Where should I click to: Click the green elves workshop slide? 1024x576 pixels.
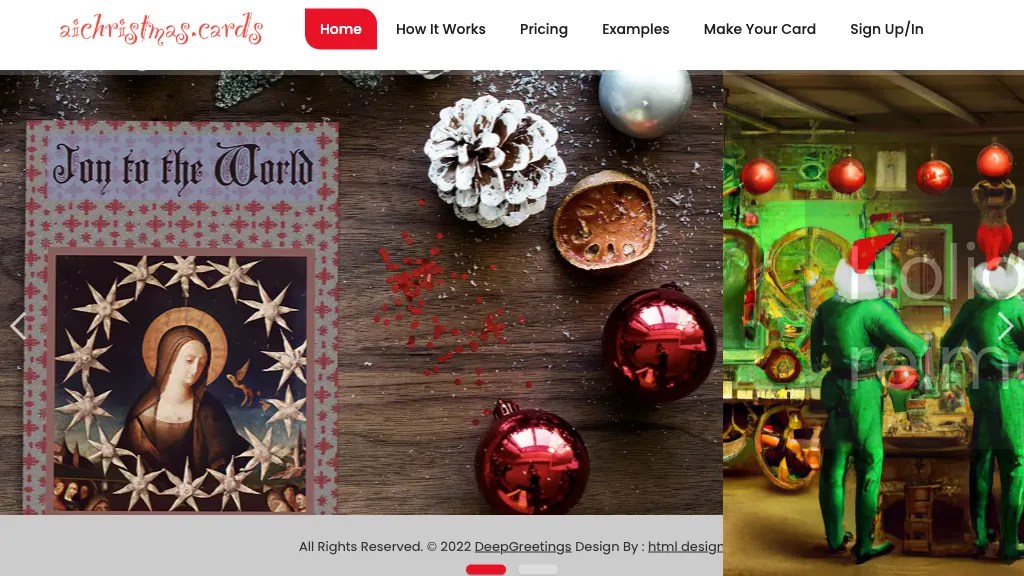873,323
